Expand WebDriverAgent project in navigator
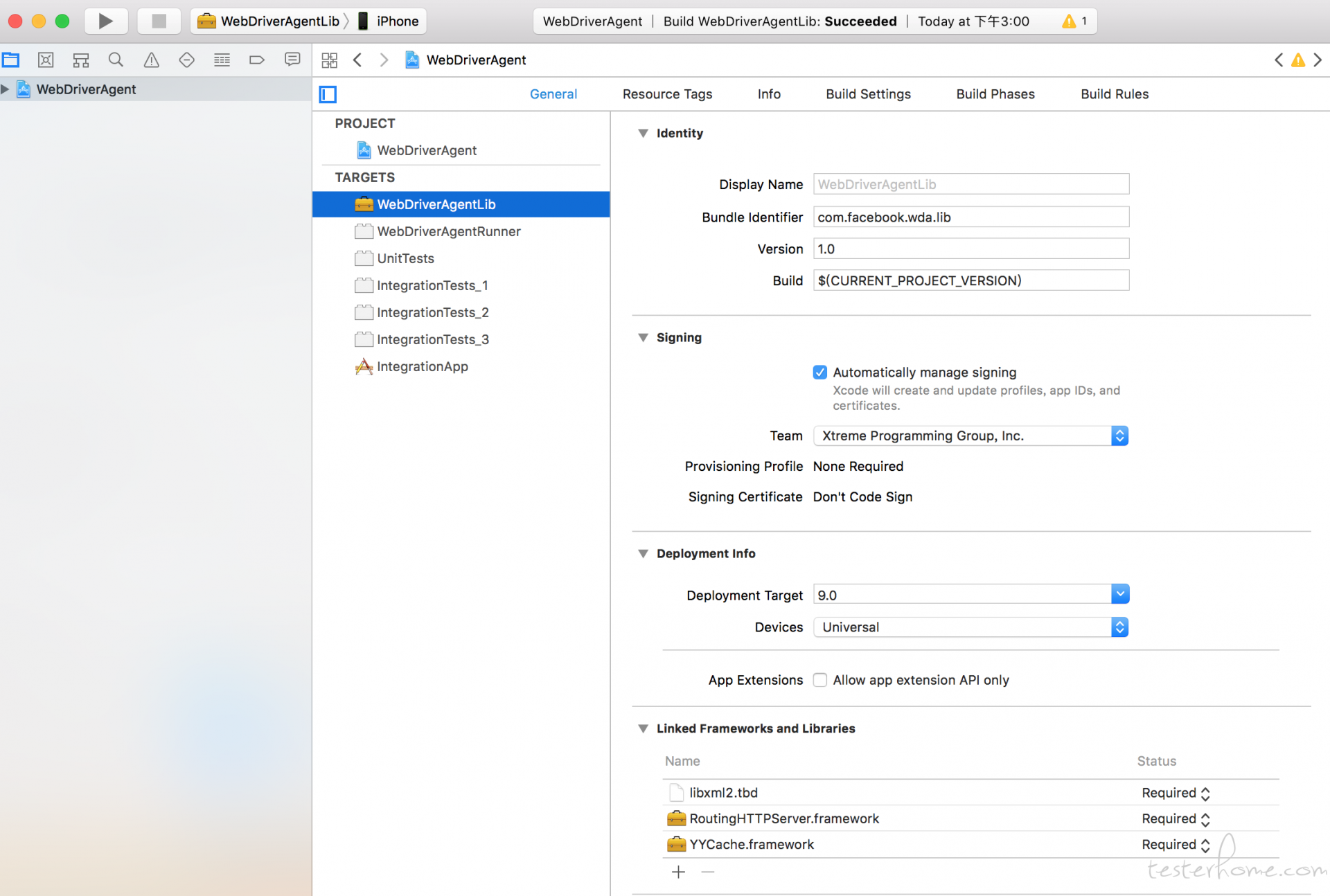1330x896 pixels. [x=5, y=89]
